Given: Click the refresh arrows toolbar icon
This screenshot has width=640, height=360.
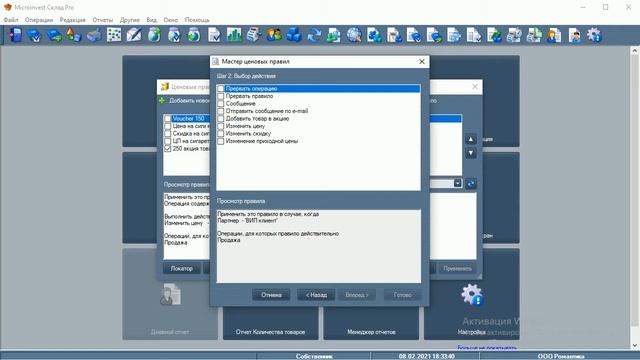Looking at the screenshot, I should click(x=314, y=36).
